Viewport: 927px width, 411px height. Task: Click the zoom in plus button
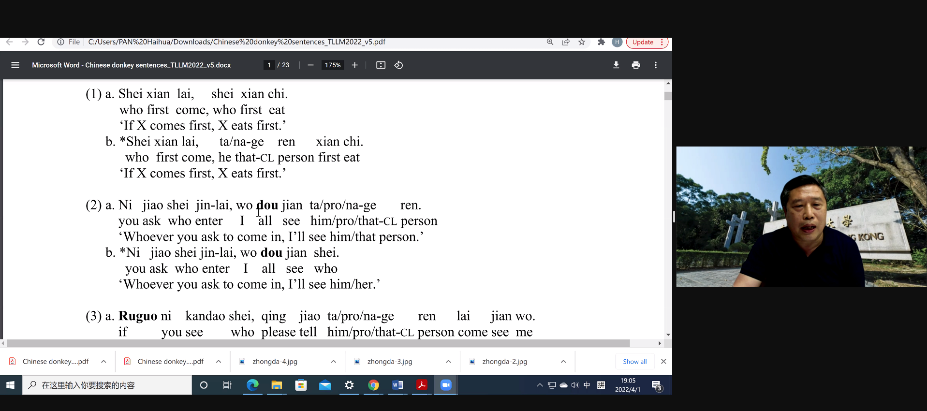click(354, 65)
